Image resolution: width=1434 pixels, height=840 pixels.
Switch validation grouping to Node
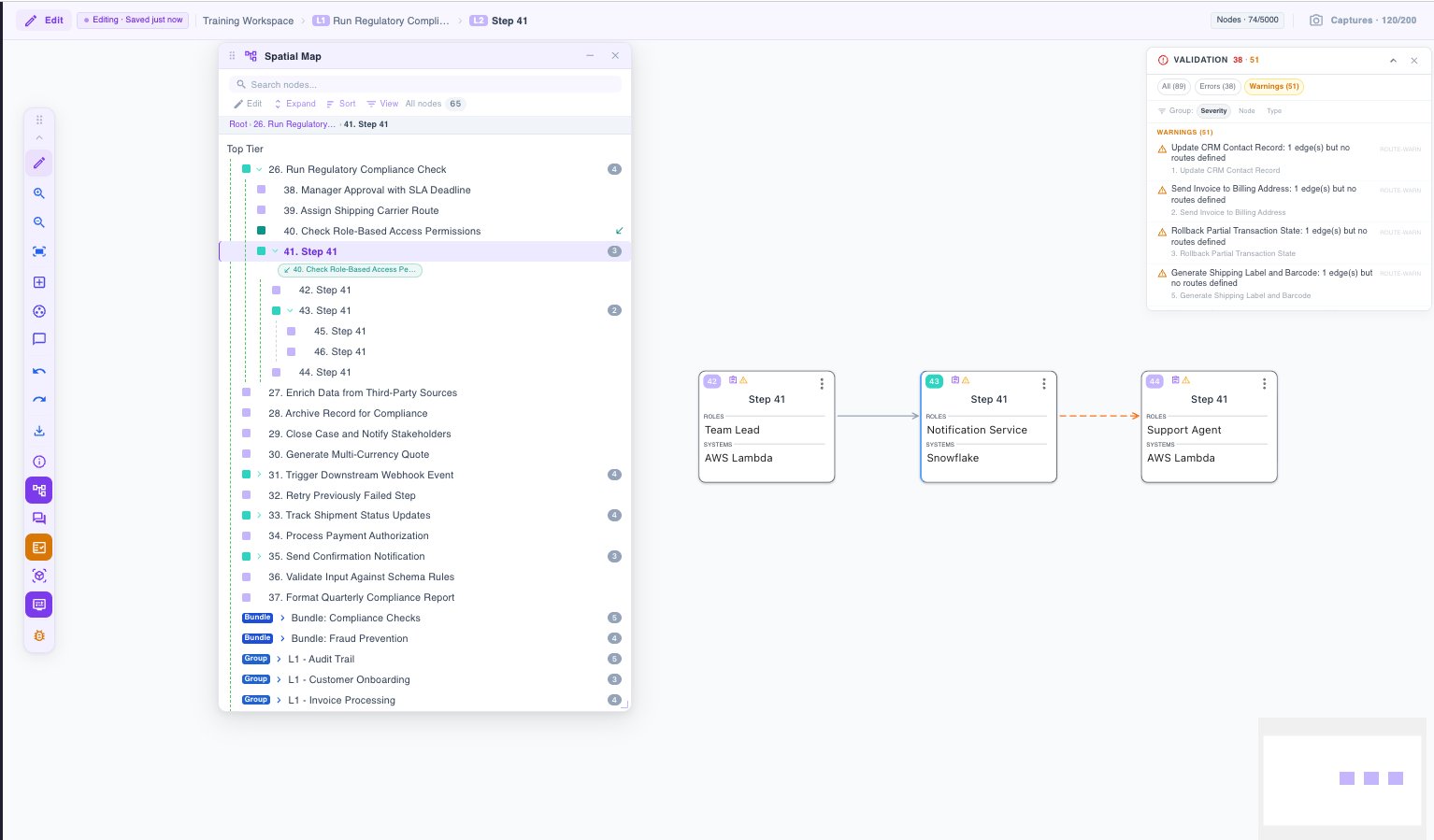pyautogui.click(x=1246, y=110)
